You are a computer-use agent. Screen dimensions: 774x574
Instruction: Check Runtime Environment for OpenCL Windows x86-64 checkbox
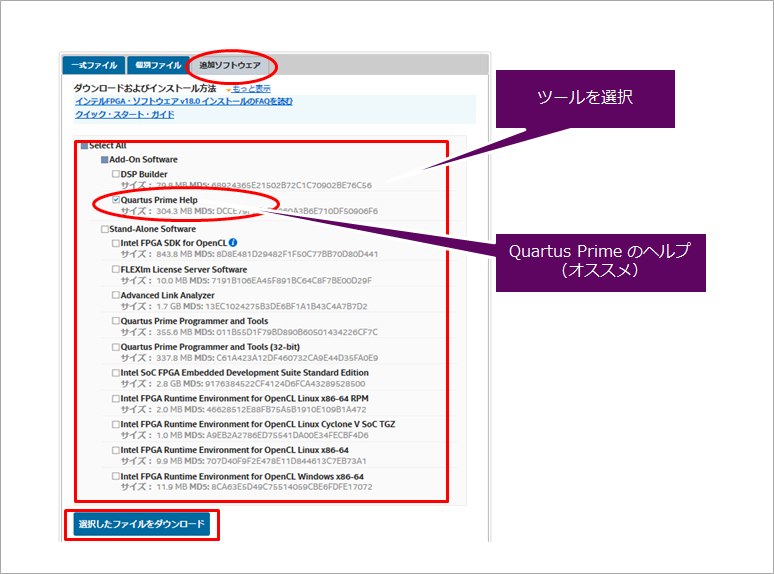tap(116, 476)
